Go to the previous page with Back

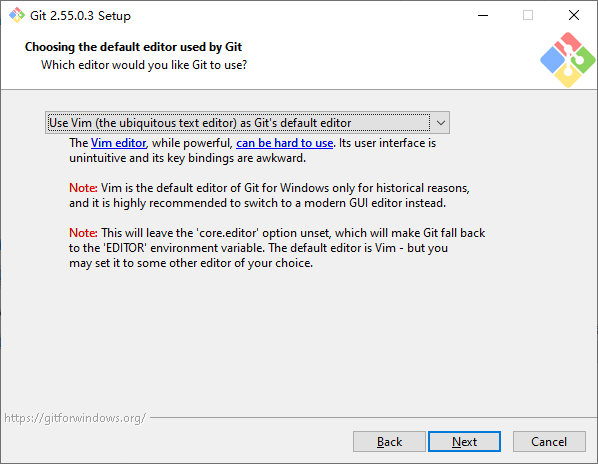(389, 442)
